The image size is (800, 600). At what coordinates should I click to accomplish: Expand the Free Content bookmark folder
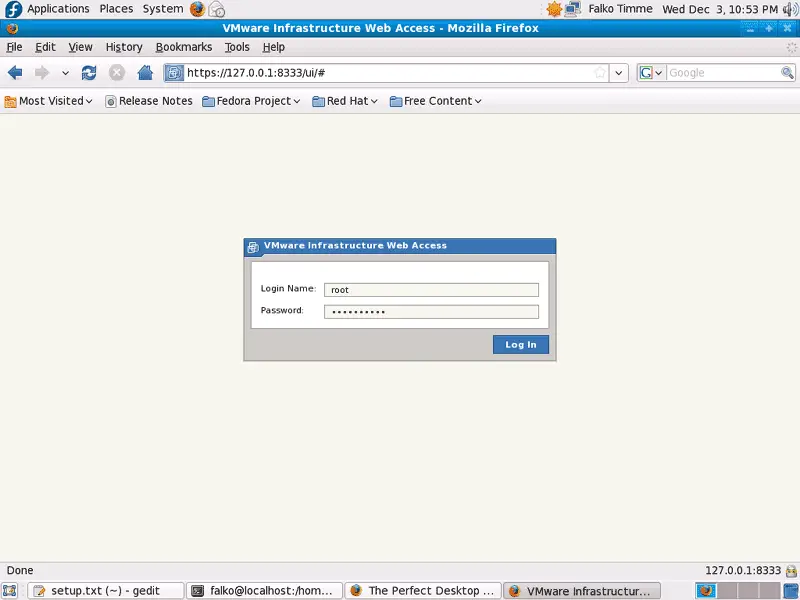pos(435,101)
